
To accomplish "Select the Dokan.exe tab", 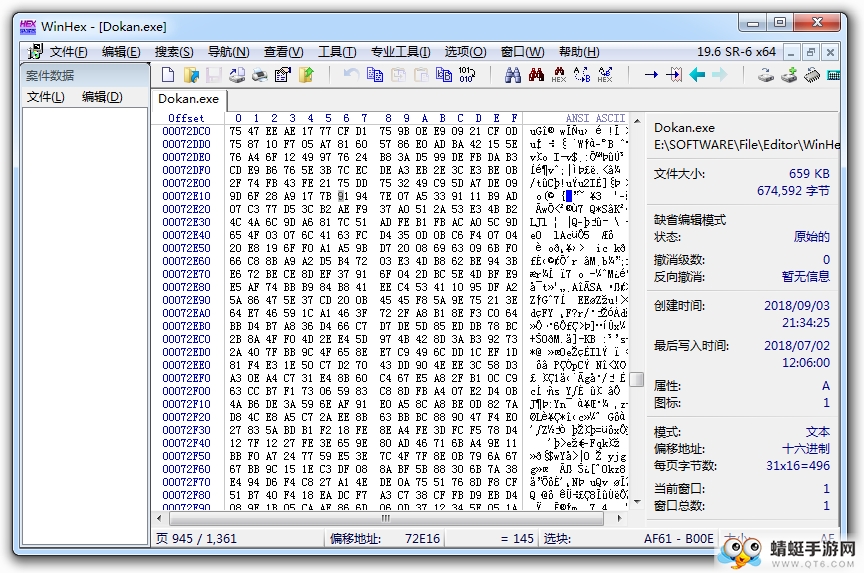I will [188, 99].
